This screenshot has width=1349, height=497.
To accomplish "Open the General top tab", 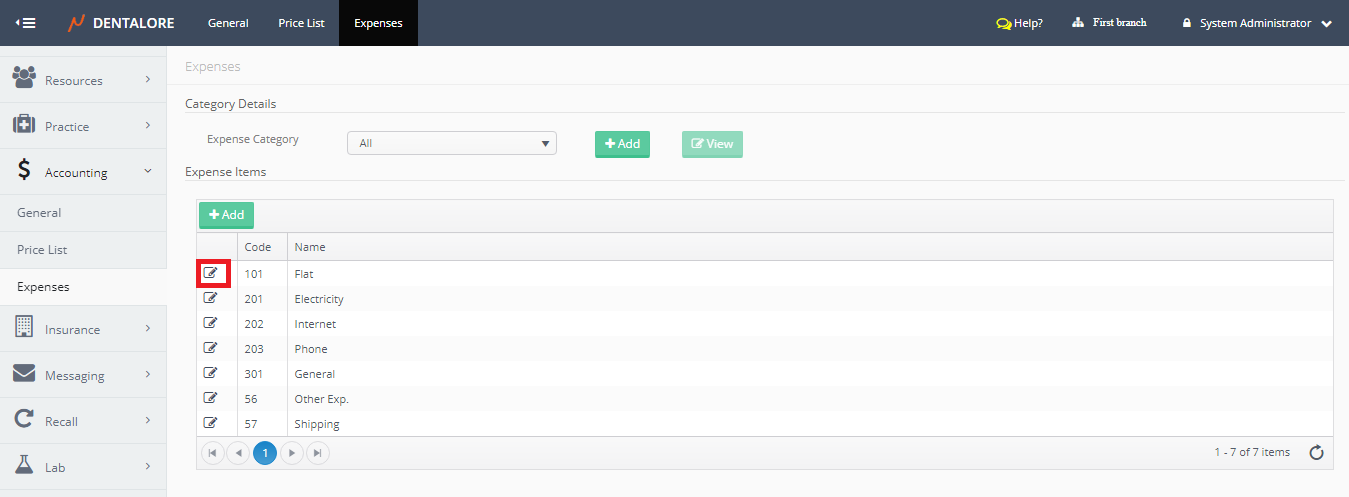I will point(228,23).
